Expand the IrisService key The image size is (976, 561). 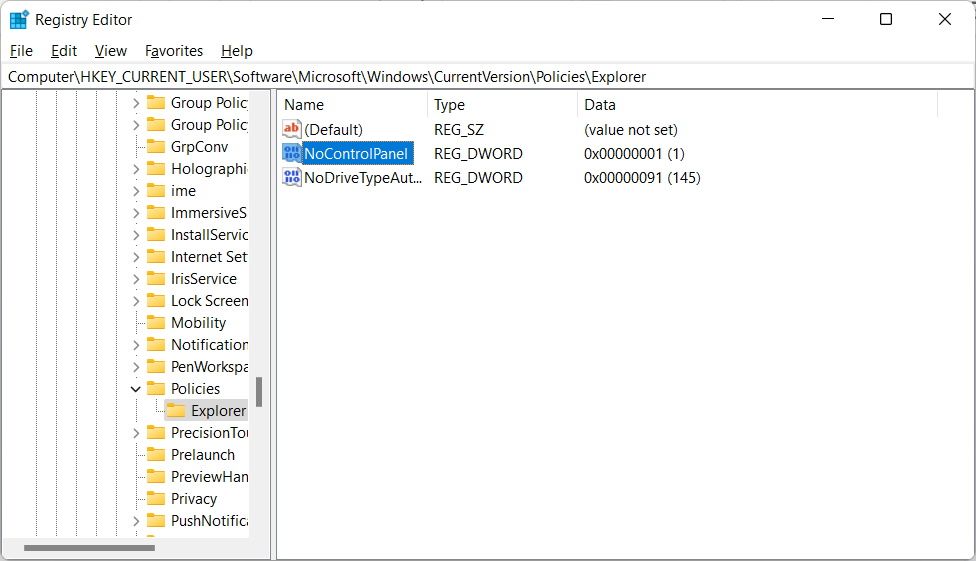pyautogui.click(x=136, y=278)
